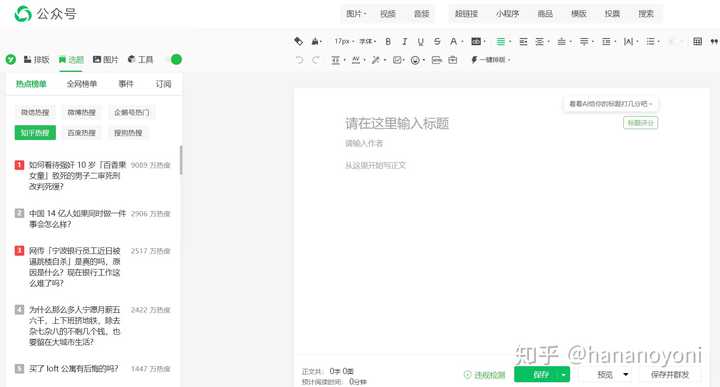Click the text background color icon
Viewport: 720px width, 387px height.
pos(476,41)
